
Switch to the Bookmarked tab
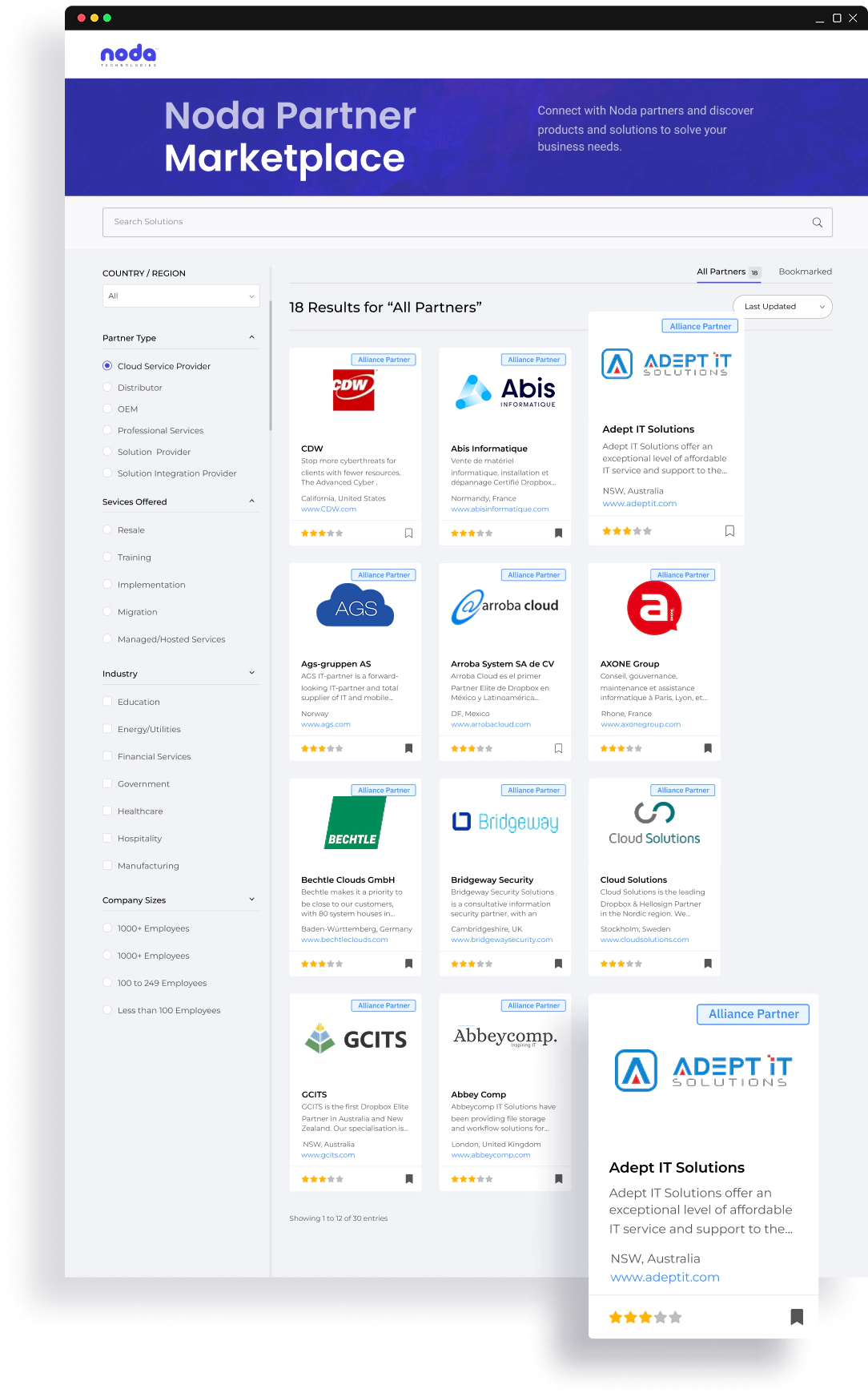click(805, 272)
